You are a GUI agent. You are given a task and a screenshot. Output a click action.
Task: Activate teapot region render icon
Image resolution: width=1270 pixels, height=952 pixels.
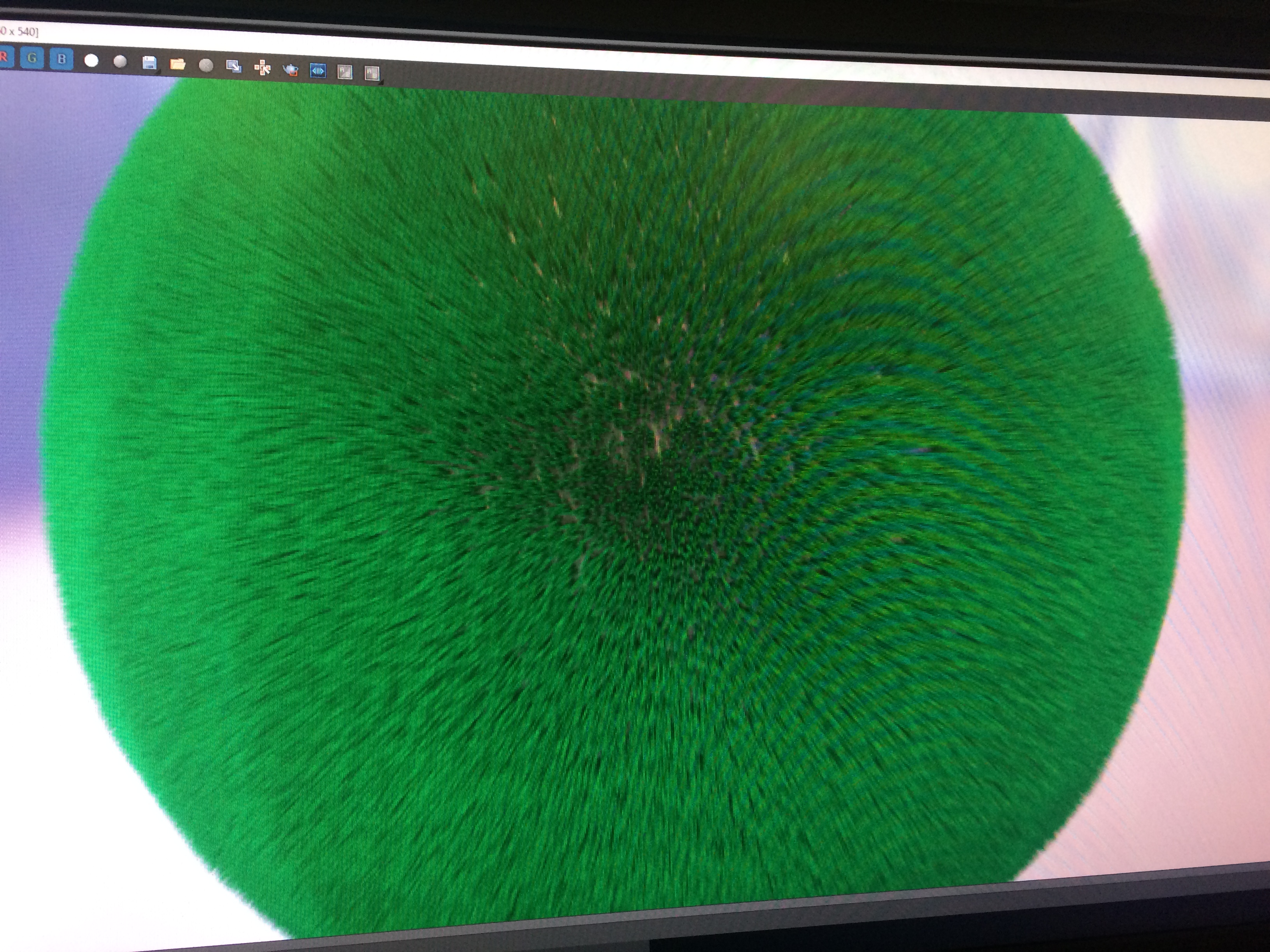[x=291, y=70]
